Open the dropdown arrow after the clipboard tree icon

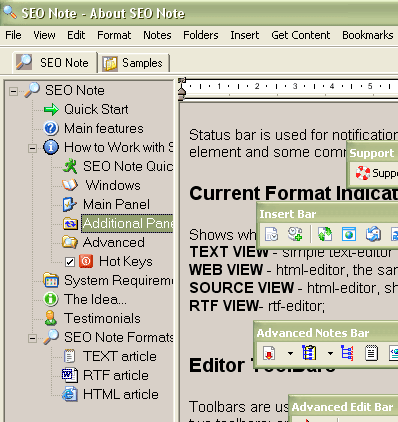coord(330,353)
